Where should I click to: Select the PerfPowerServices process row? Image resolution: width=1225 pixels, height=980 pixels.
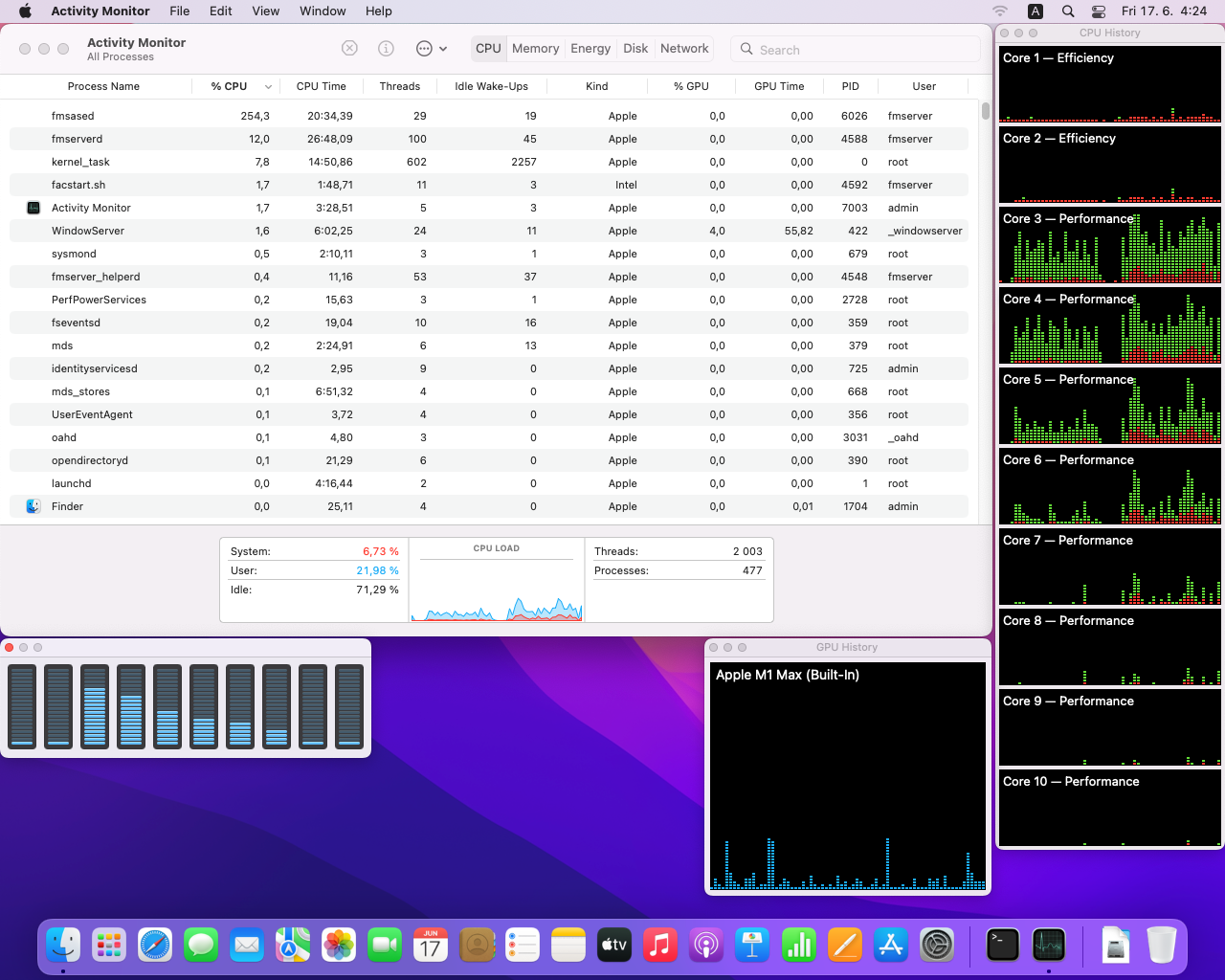[x=489, y=300]
